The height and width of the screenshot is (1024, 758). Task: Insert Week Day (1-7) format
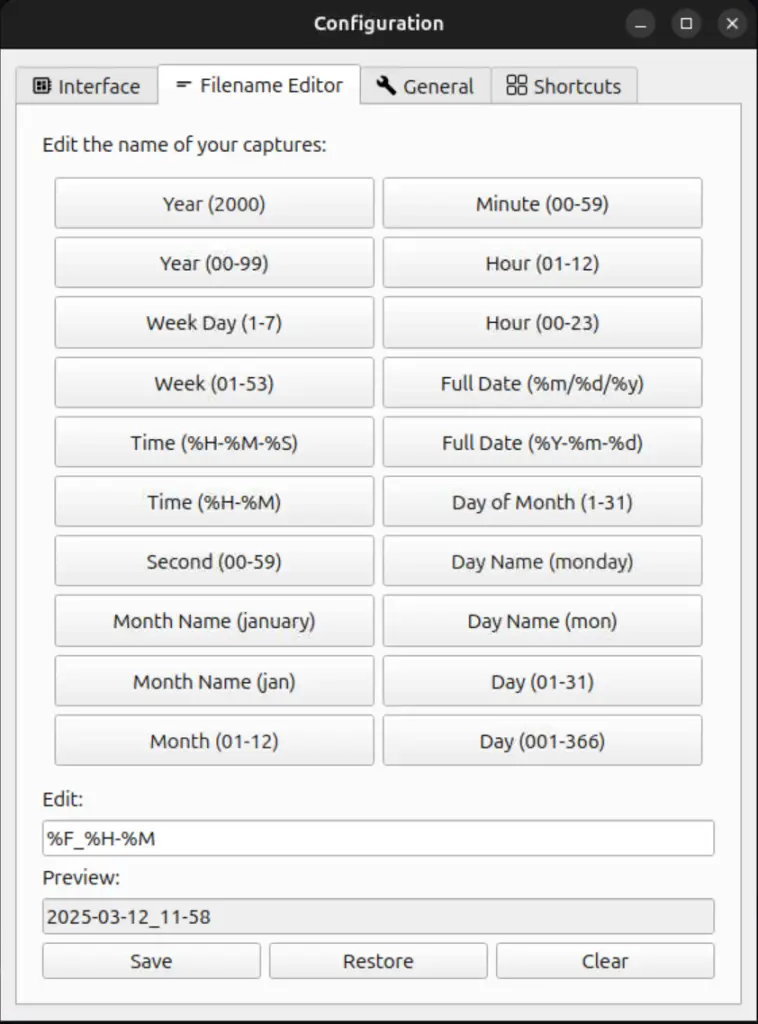(214, 323)
